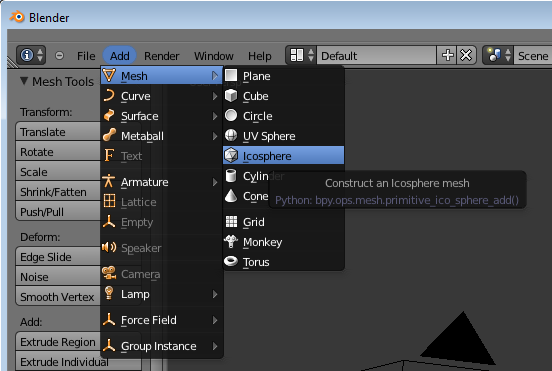Click the Translate button
The width and height of the screenshot is (552, 371).
click(58, 132)
